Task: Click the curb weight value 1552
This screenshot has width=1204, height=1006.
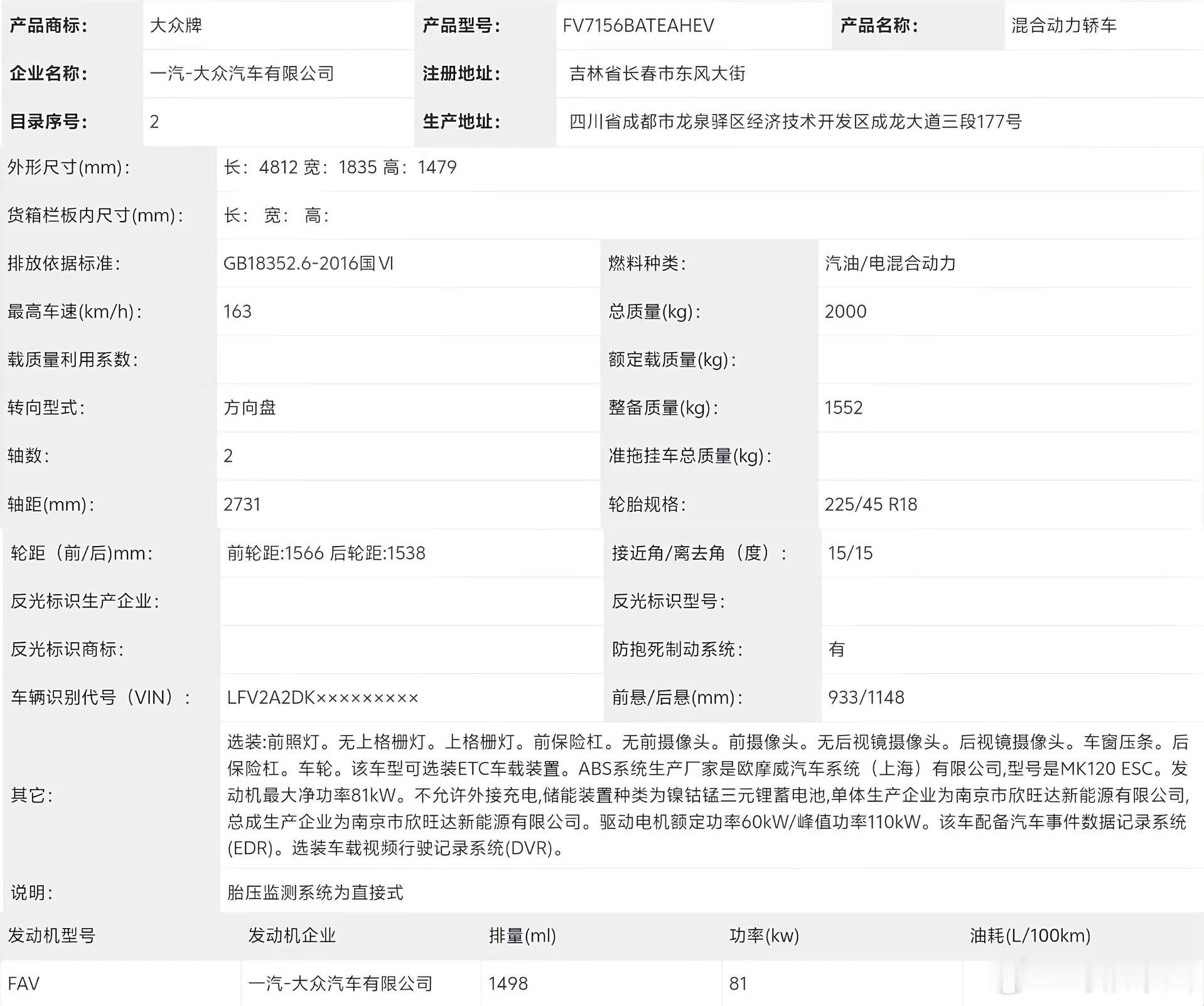Action: [844, 408]
